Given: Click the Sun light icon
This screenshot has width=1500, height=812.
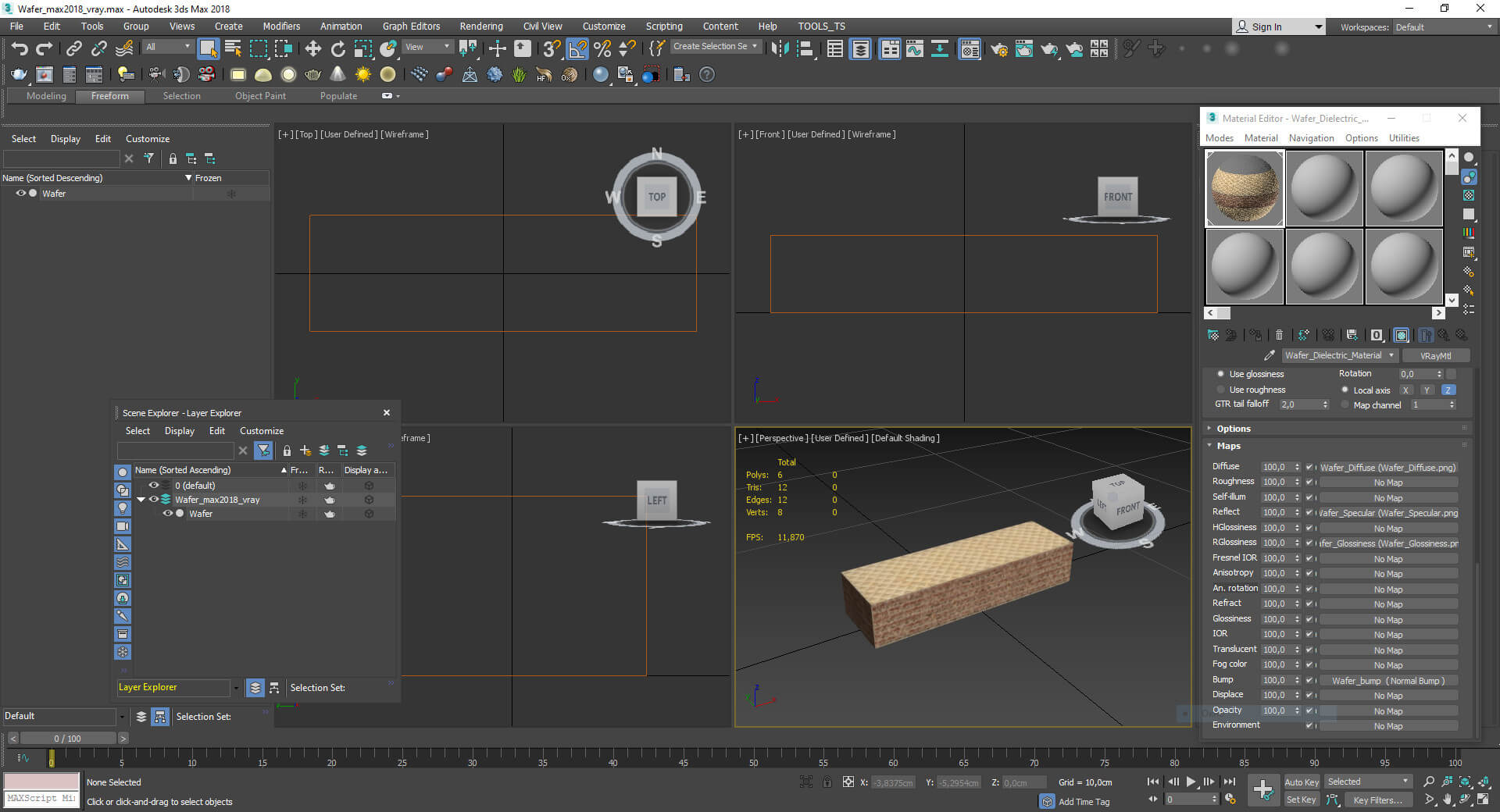Looking at the screenshot, I should [362, 75].
